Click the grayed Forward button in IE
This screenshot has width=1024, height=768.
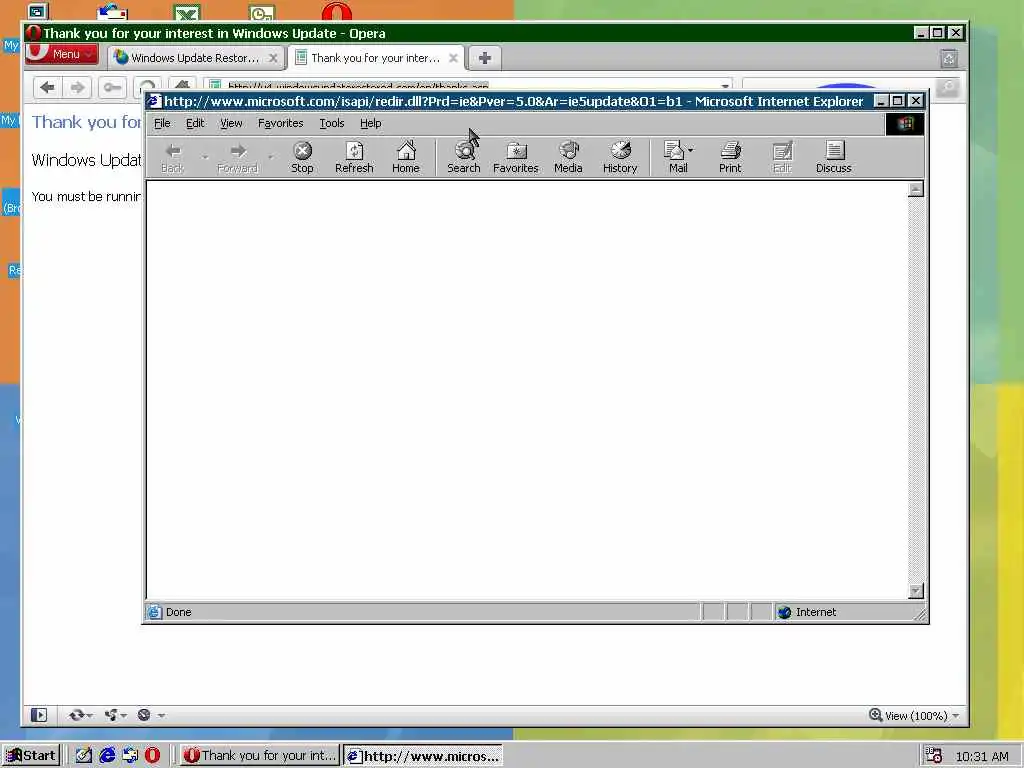click(x=237, y=157)
